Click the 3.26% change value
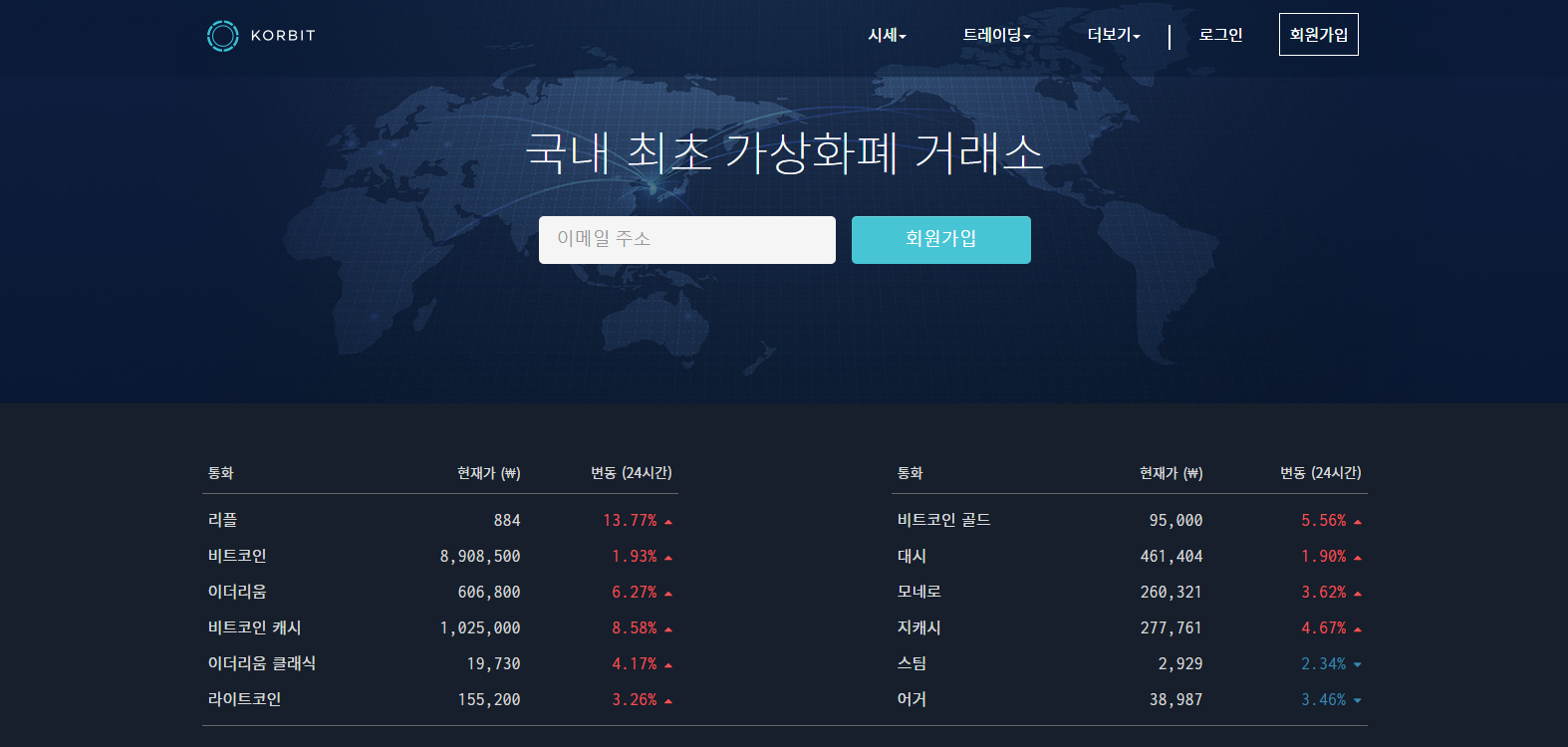Viewport: 1568px width, 747px height. pos(635,700)
